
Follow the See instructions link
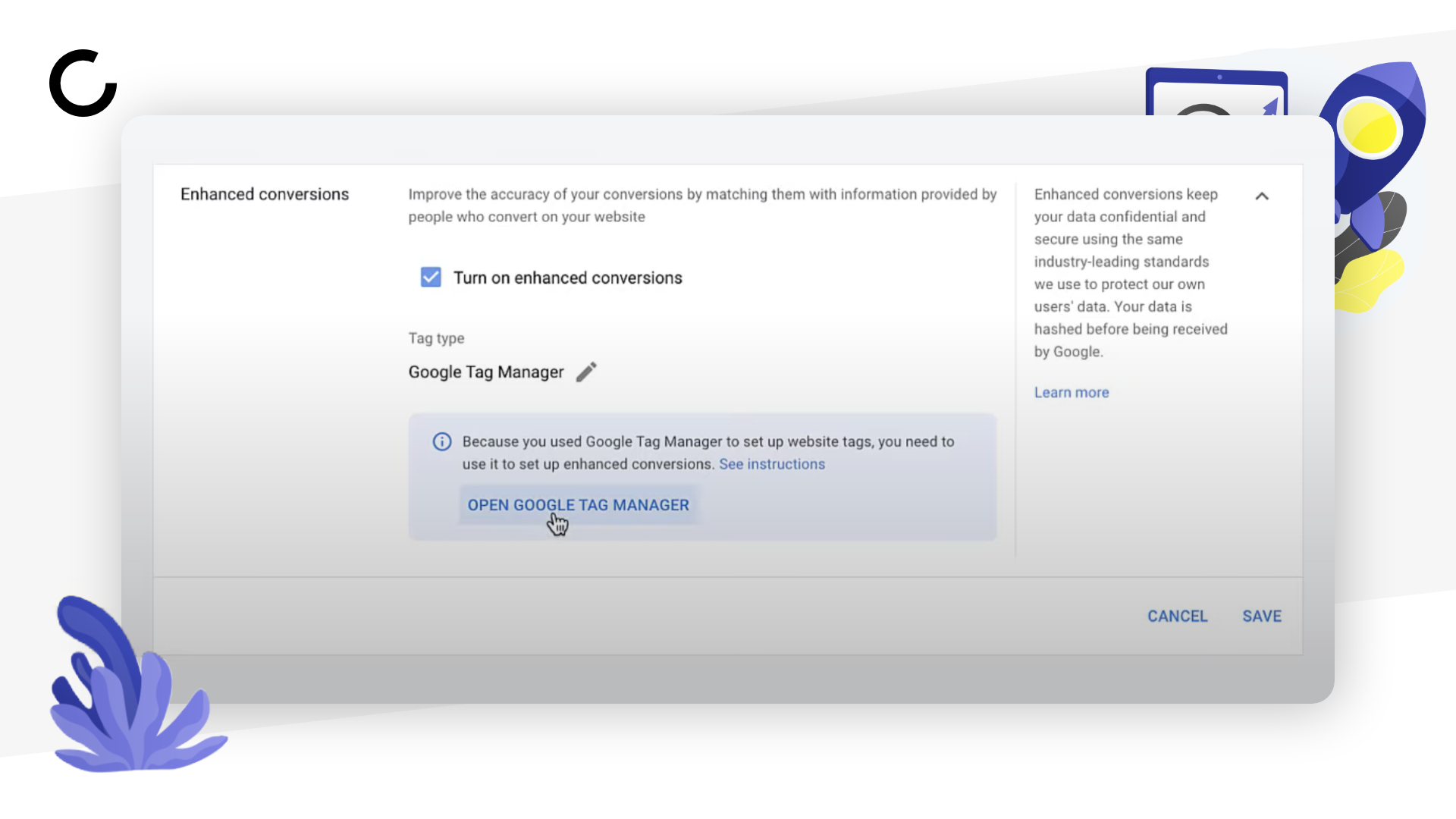tap(772, 464)
